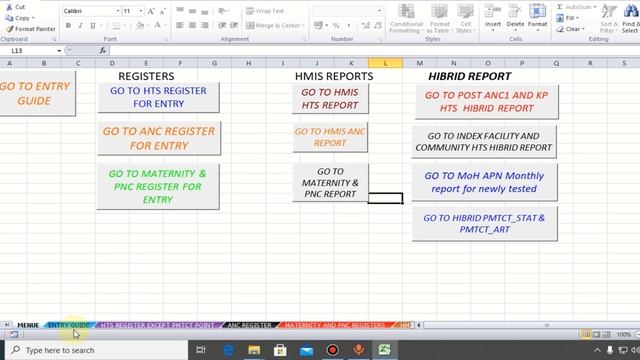
Task: Toggle Wrap Text
Action: pos(264,11)
